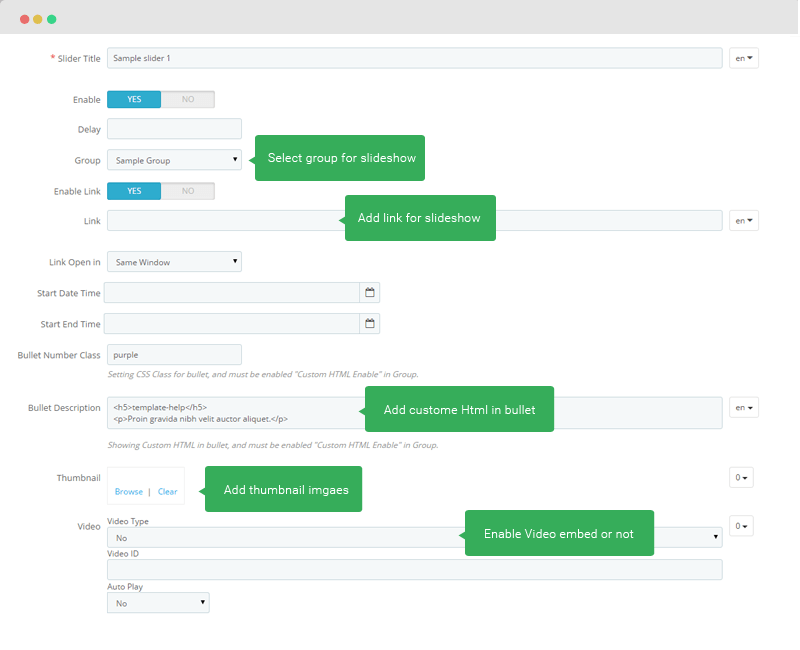This screenshot has height=650, width=800.
Task: Click the red window close dot
Action: (24, 19)
